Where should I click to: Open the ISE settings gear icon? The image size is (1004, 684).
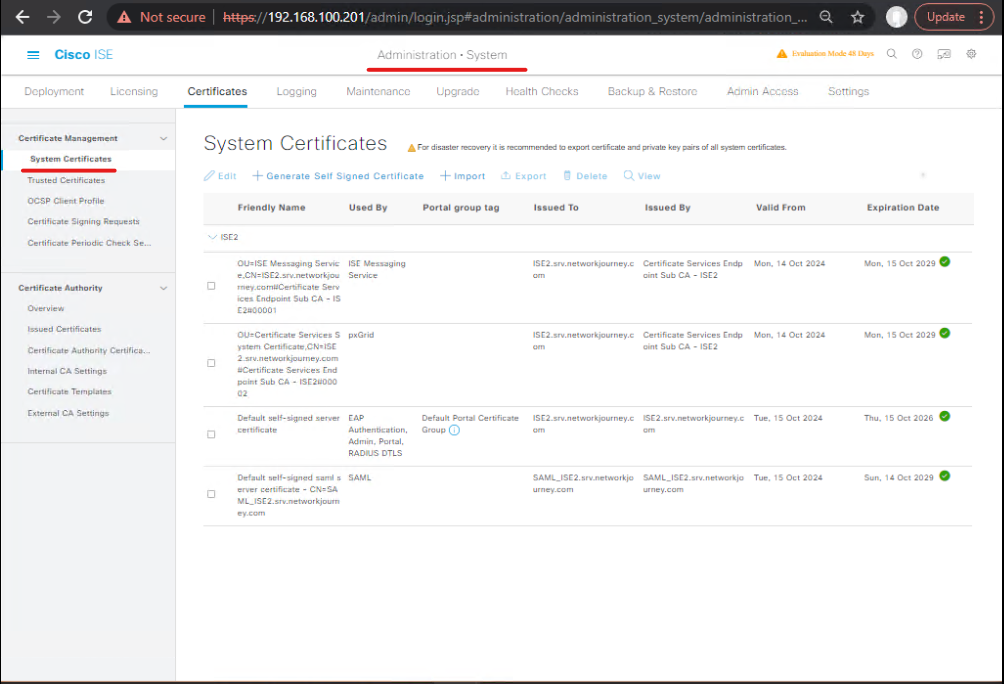click(x=971, y=54)
